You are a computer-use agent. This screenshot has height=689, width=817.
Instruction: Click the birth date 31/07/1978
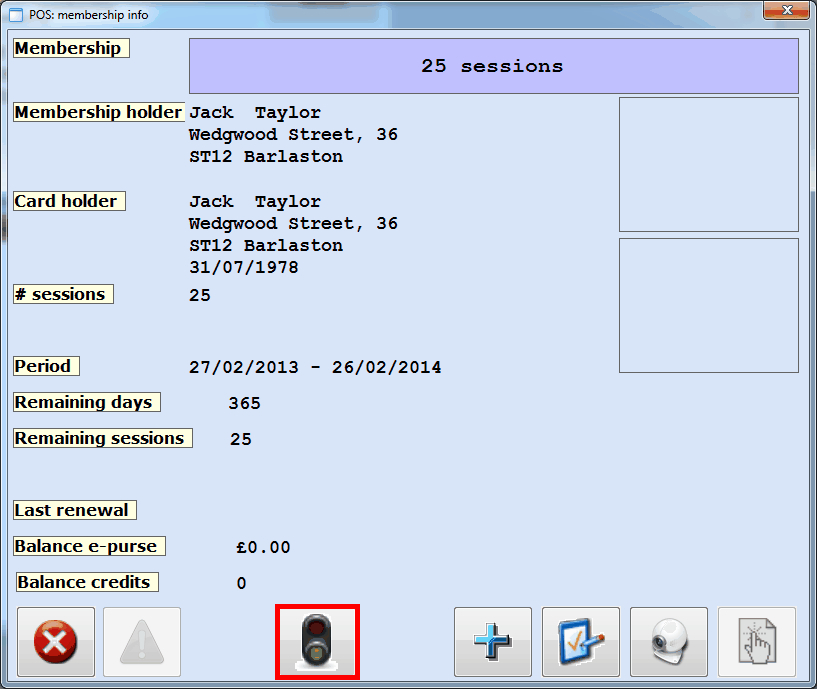pyautogui.click(x=244, y=267)
